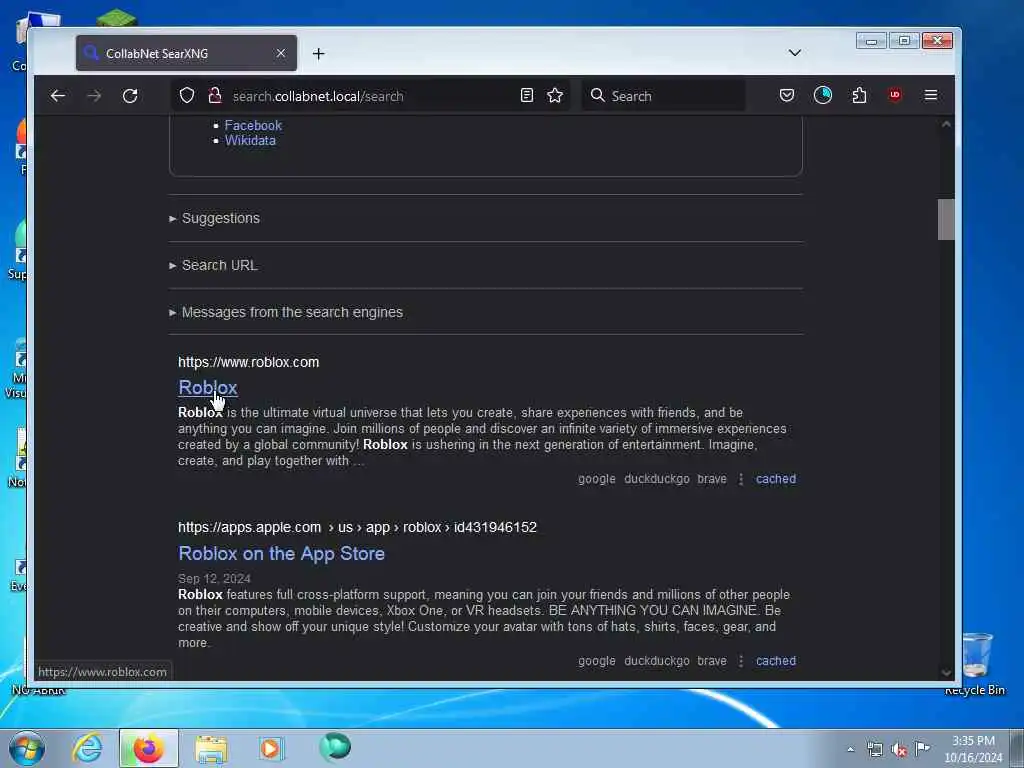Click the scrollbar up arrow
The width and height of the screenshot is (1024, 768).
(946, 124)
